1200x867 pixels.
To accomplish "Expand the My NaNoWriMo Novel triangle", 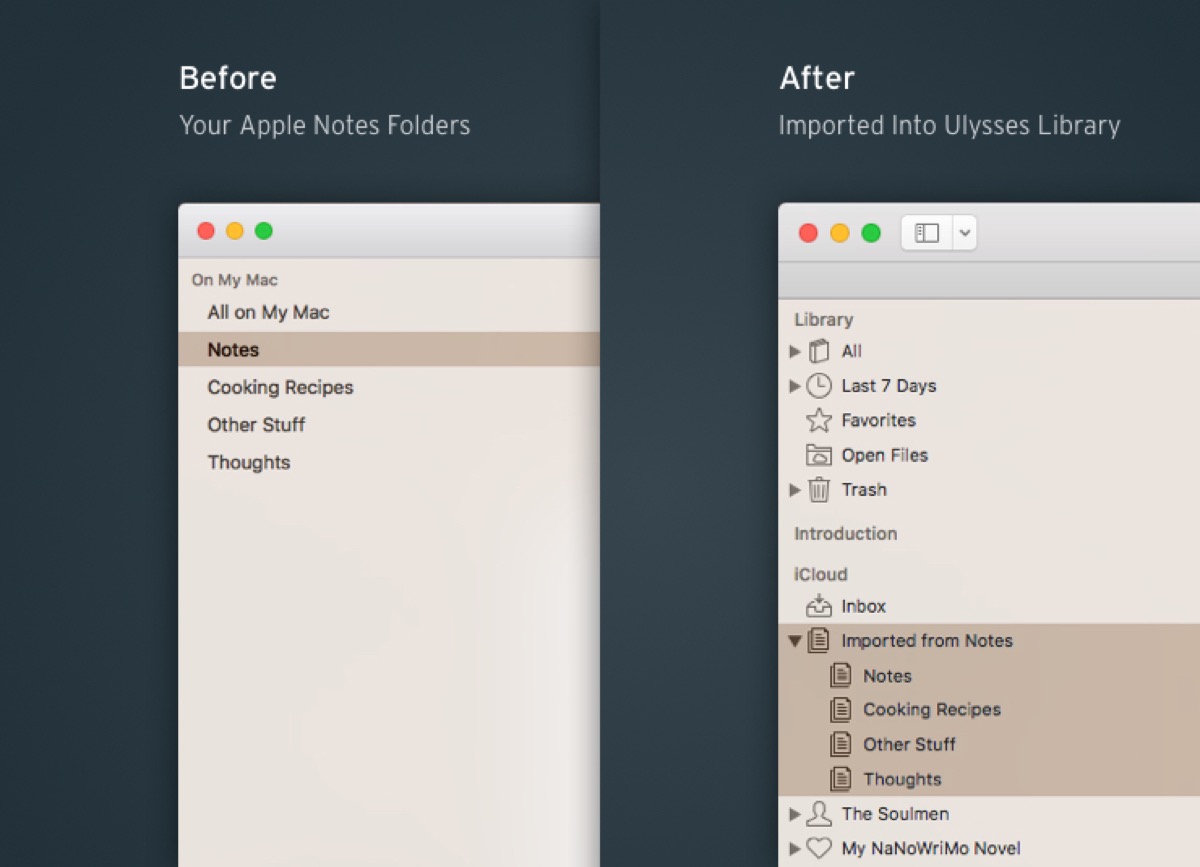I will [x=795, y=848].
